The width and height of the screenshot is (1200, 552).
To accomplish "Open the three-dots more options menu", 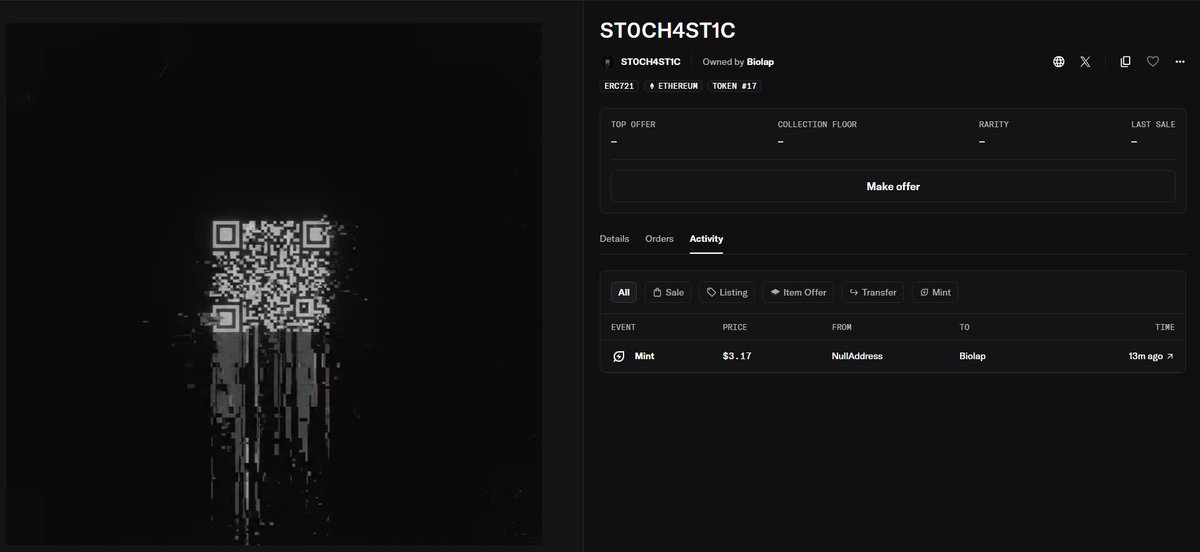I will [1180, 62].
